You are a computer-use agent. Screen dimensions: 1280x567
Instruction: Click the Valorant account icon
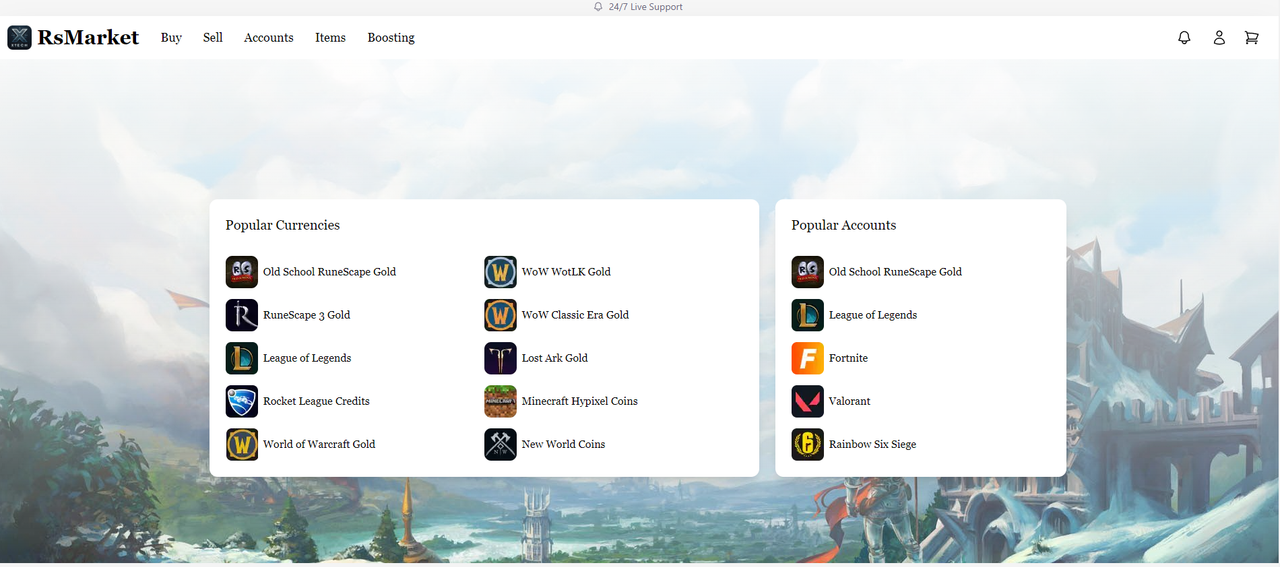click(x=808, y=401)
